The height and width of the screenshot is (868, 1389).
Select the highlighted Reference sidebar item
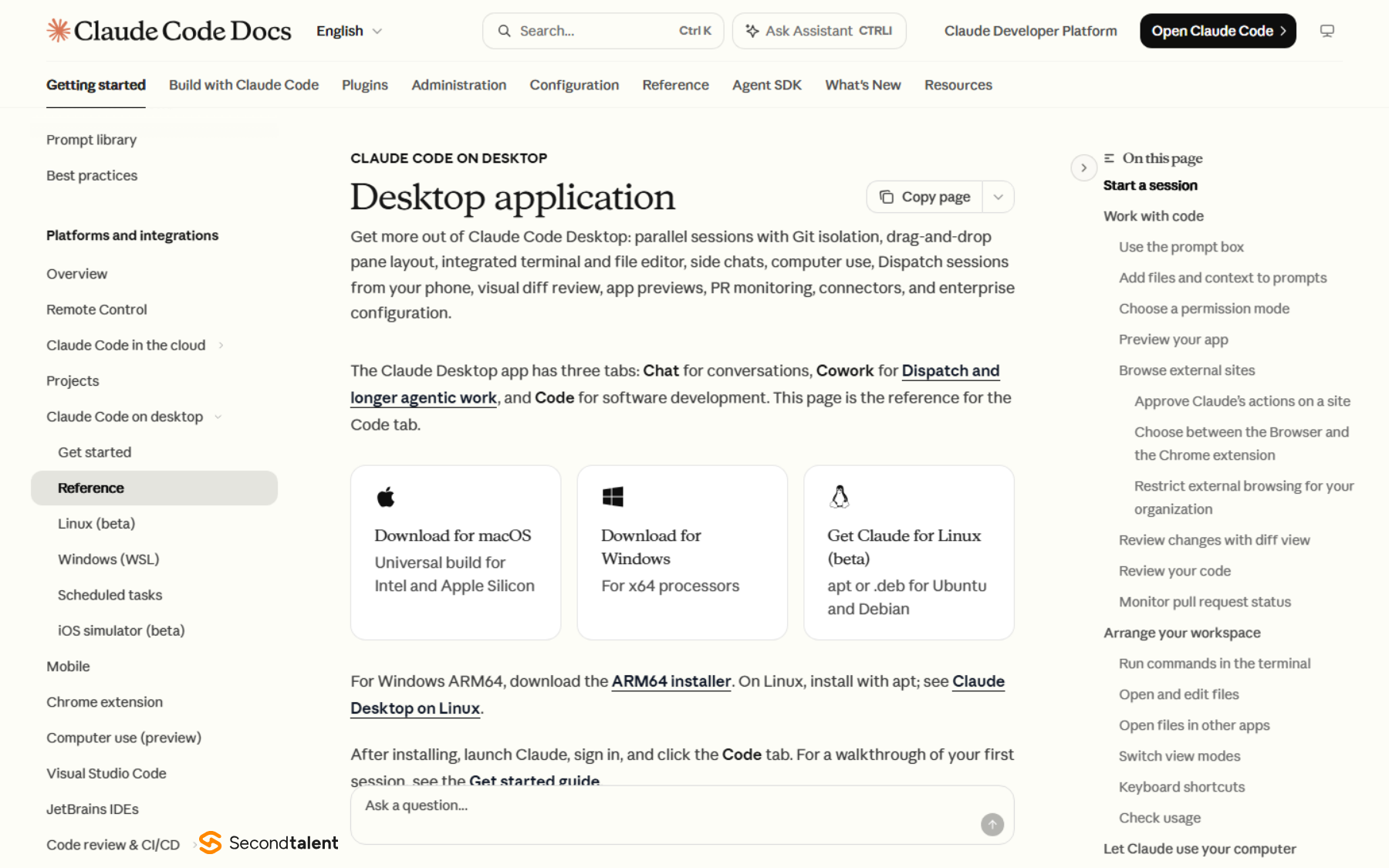154,488
